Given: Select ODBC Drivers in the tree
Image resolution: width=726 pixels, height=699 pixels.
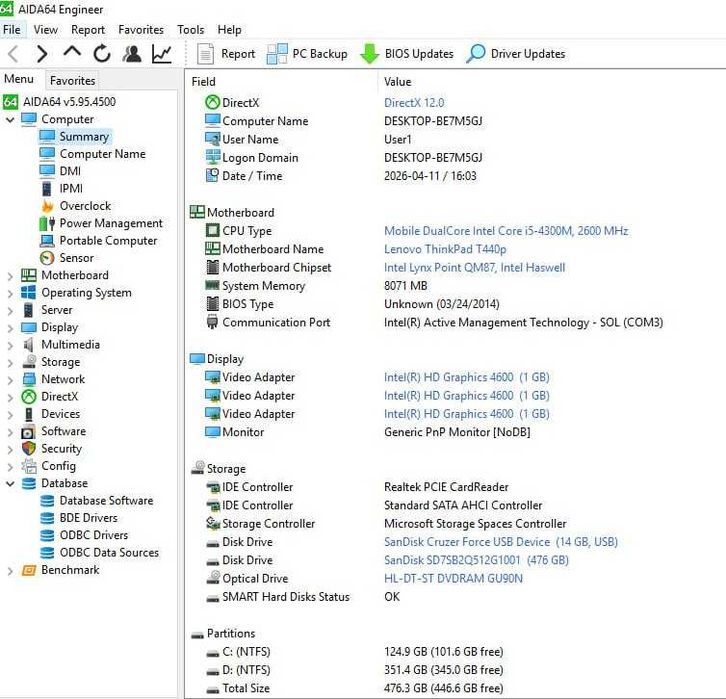Looking at the screenshot, I should click(x=94, y=536).
